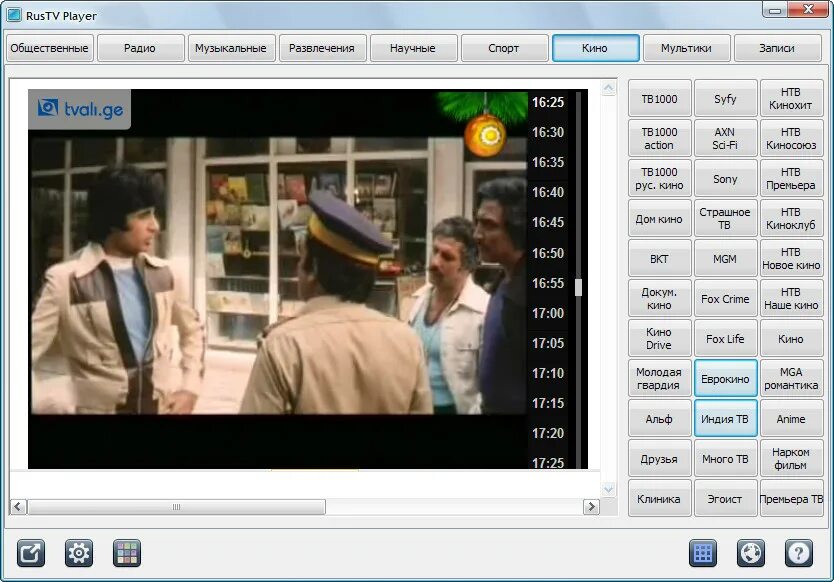Select the Syfy channel
834x582 pixels.
pos(725,98)
